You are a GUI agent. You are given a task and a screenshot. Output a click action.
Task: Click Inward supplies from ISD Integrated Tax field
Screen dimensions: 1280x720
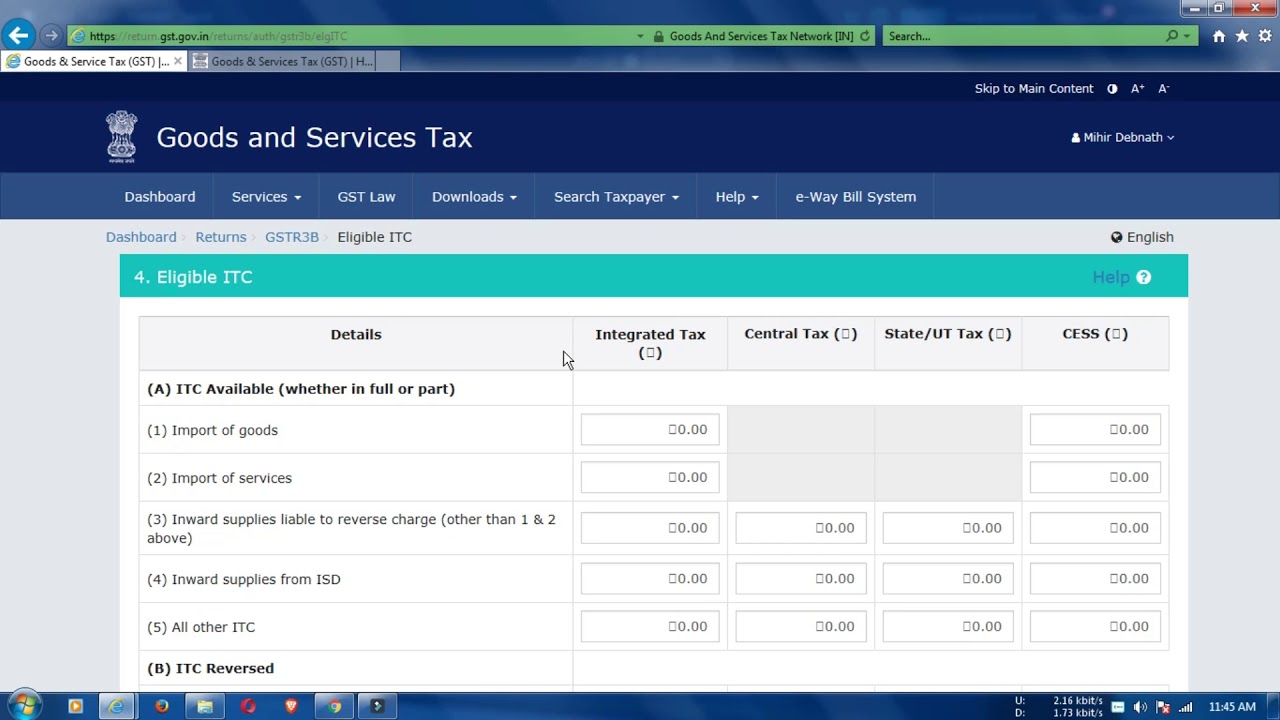pos(650,579)
